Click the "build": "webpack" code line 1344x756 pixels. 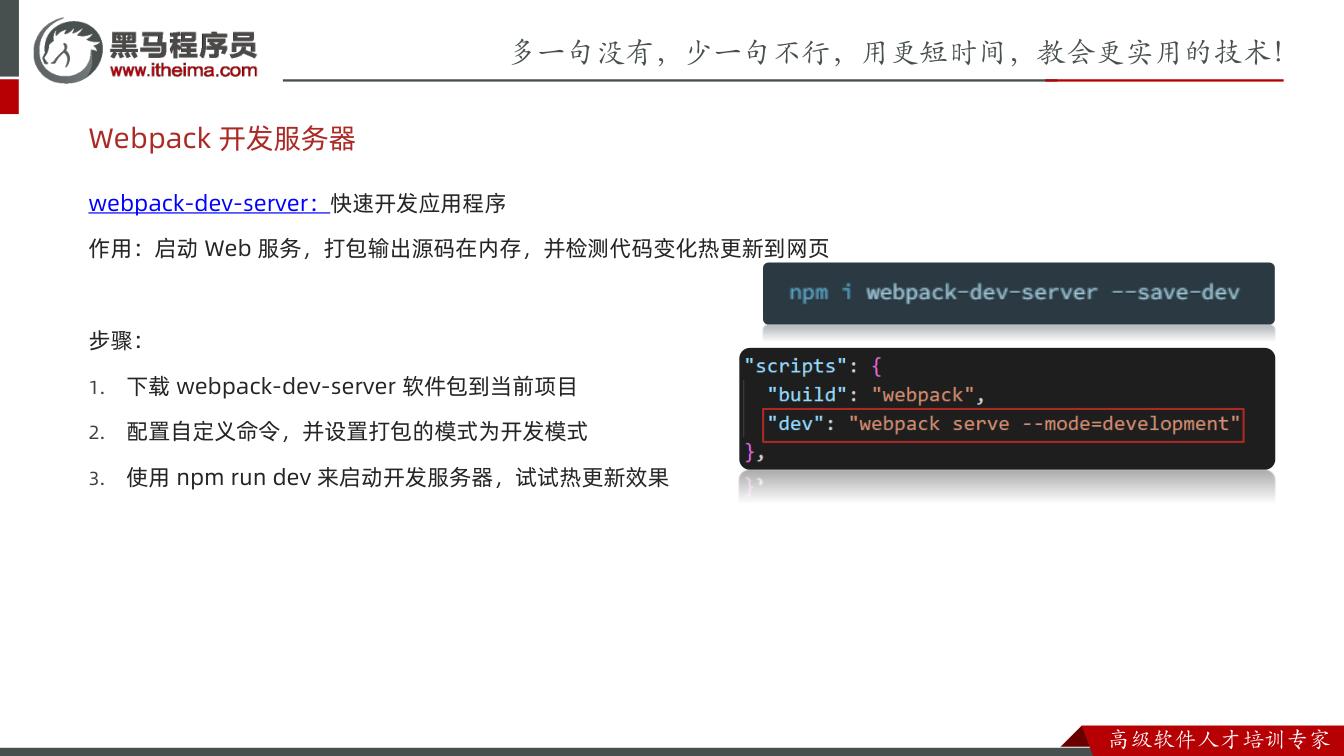click(876, 395)
